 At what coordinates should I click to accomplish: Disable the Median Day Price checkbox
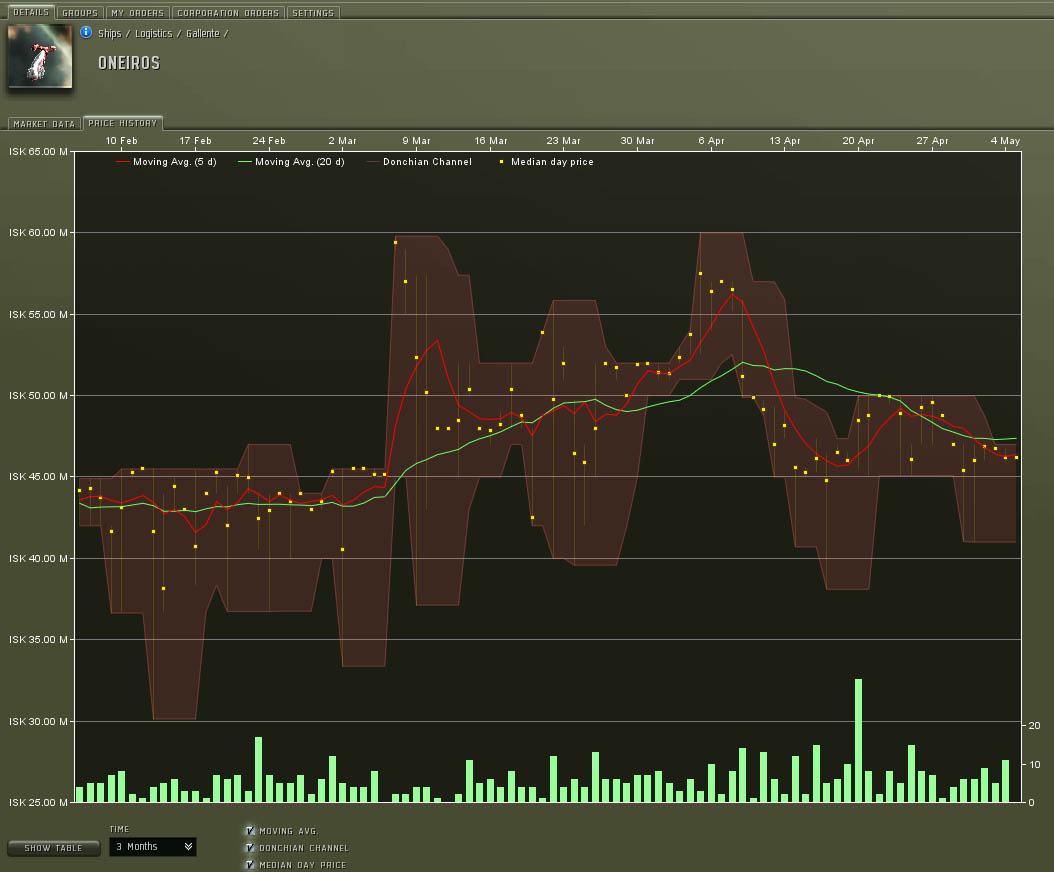tap(249, 864)
